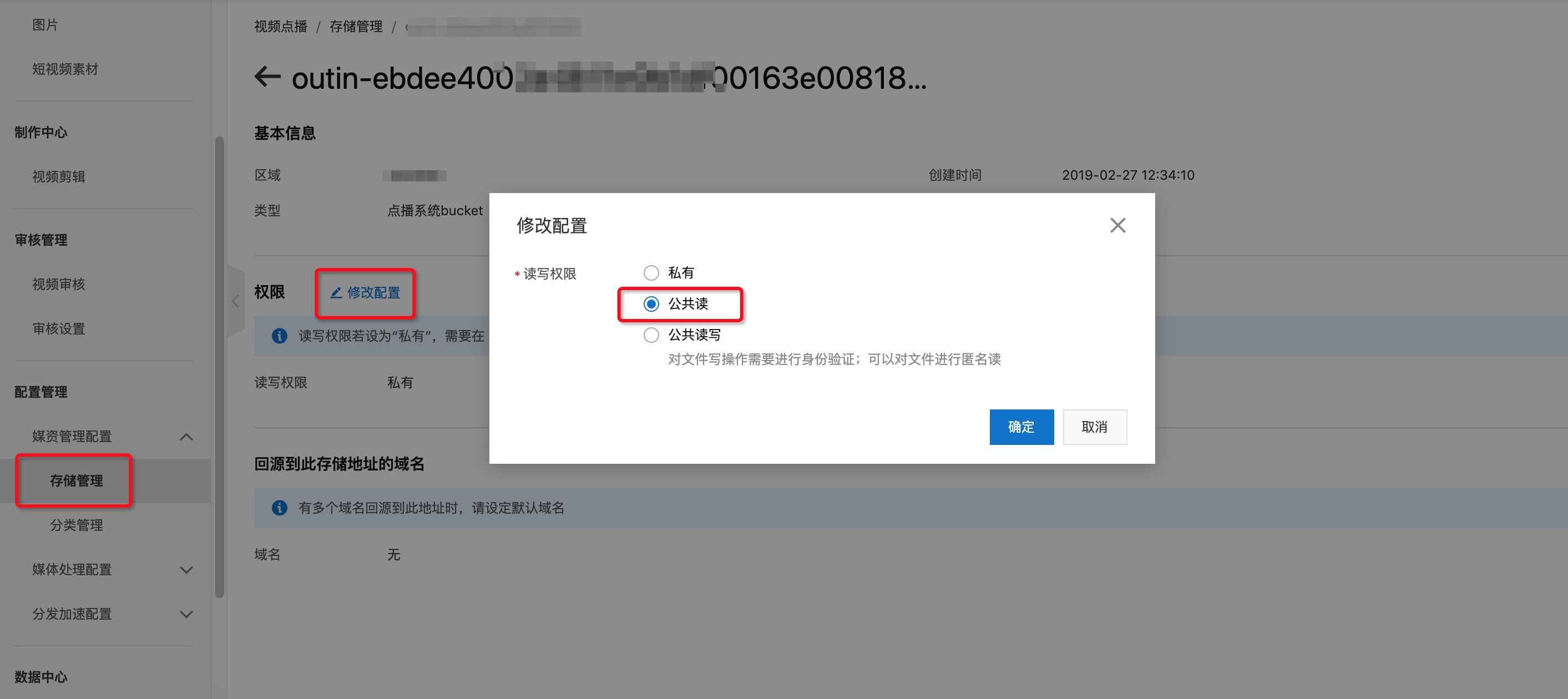Click the back arrow beside the bucket name
The width and height of the screenshot is (1568, 699).
click(x=267, y=77)
